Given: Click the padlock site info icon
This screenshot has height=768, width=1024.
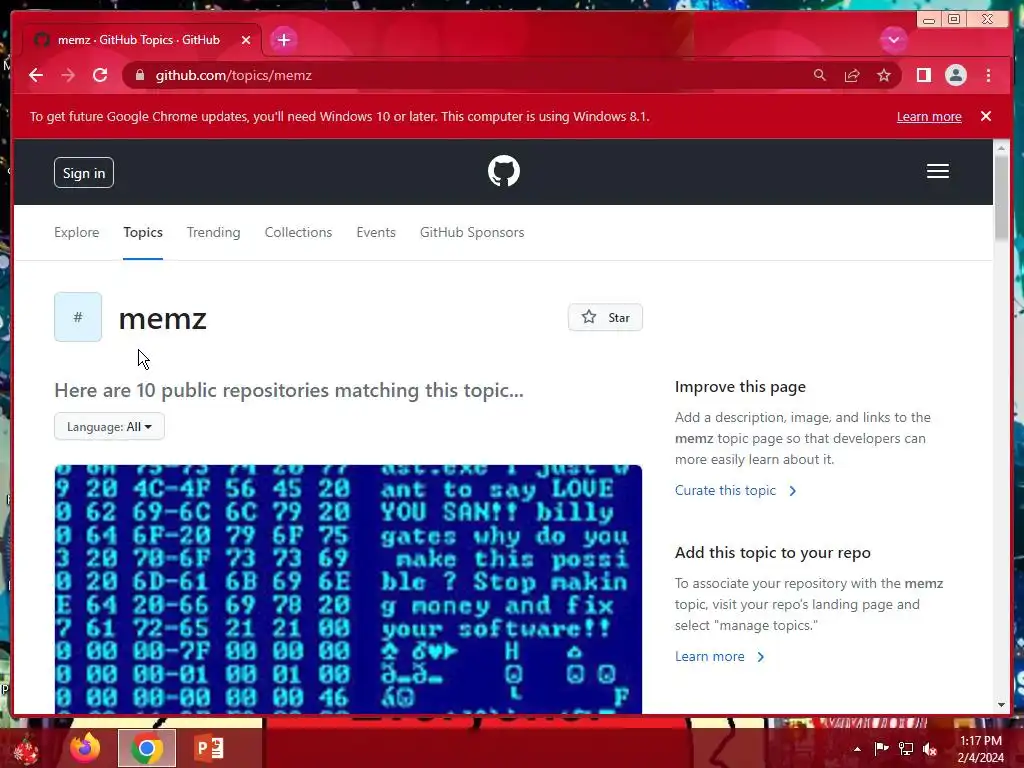Looking at the screenshot, I should [x=140, y=75].
